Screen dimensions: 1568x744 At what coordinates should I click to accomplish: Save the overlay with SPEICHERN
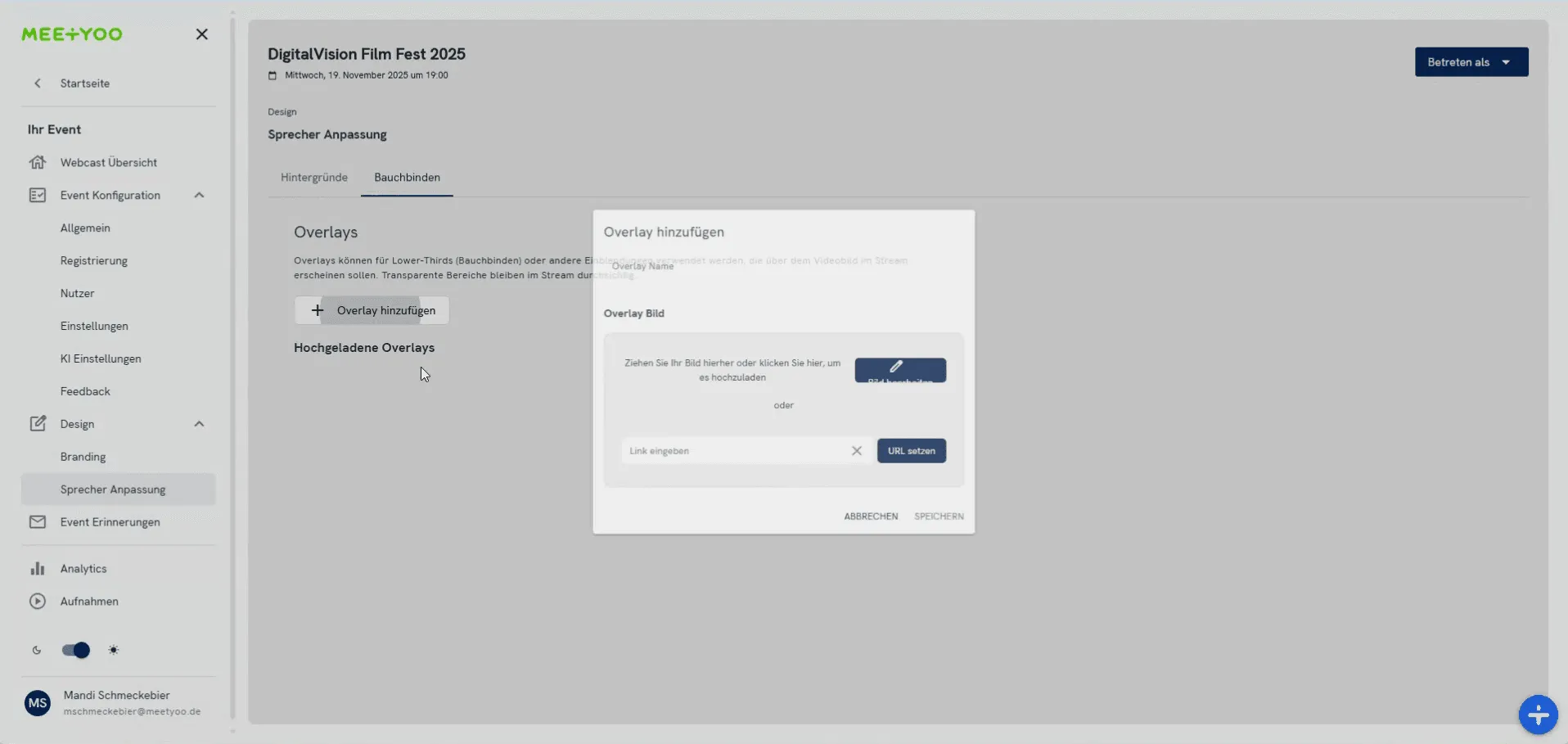click(x=939, y=516)
